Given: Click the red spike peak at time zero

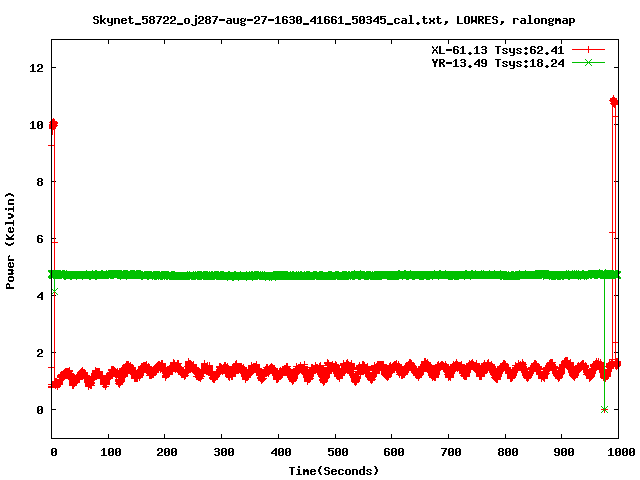Looking at the screenshot, I should point(53,125).
